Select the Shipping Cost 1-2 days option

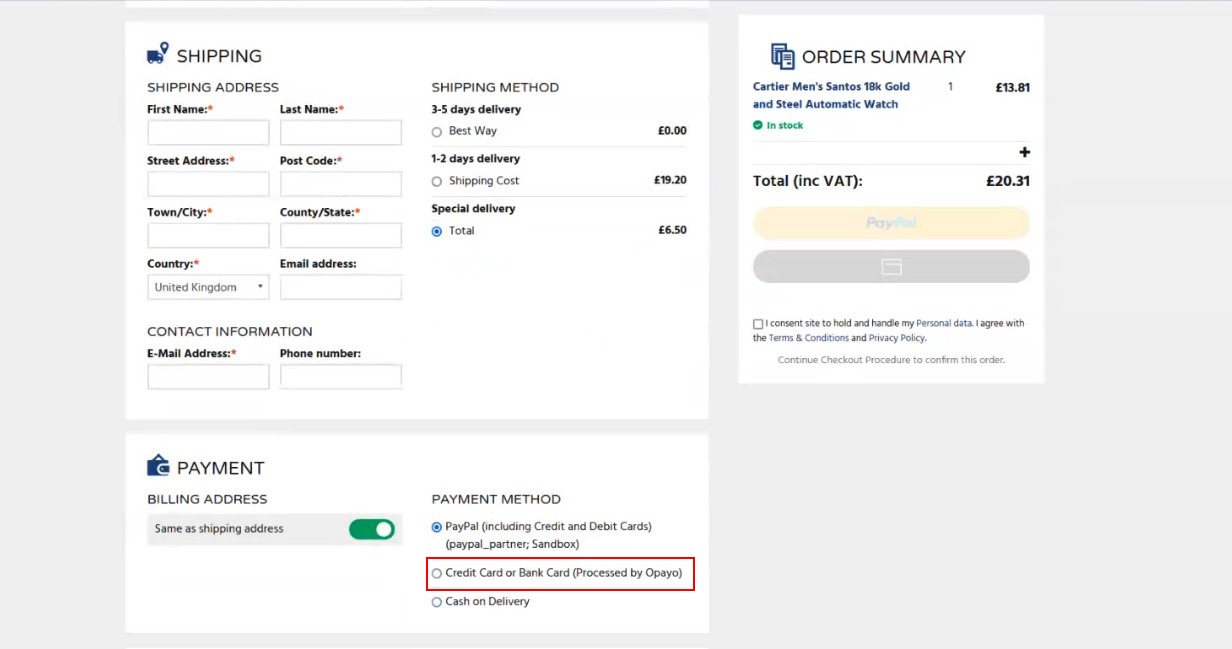click(437, 182)
